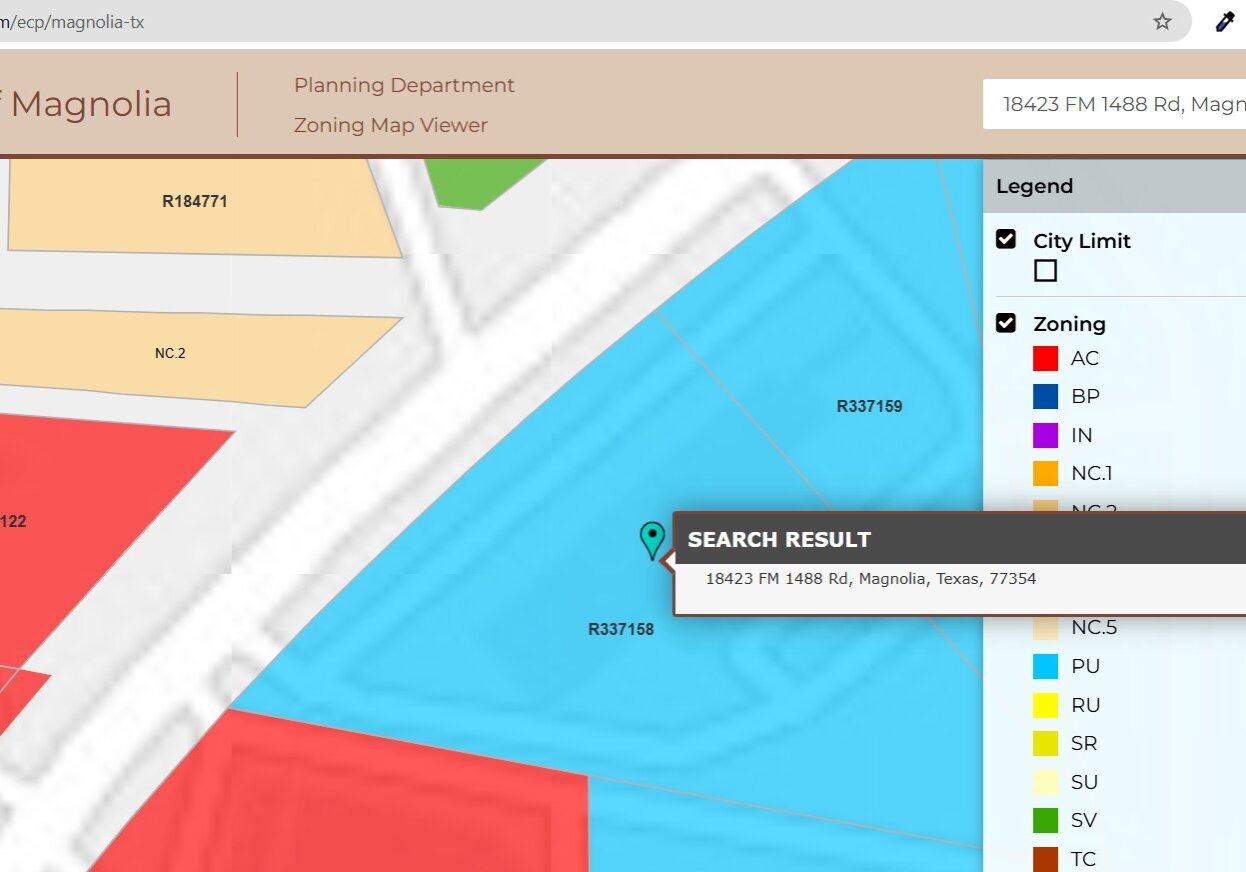Toggle the Zoning layer checkbox
This screenshot has width=1246, height=872.
[1008, 322]
